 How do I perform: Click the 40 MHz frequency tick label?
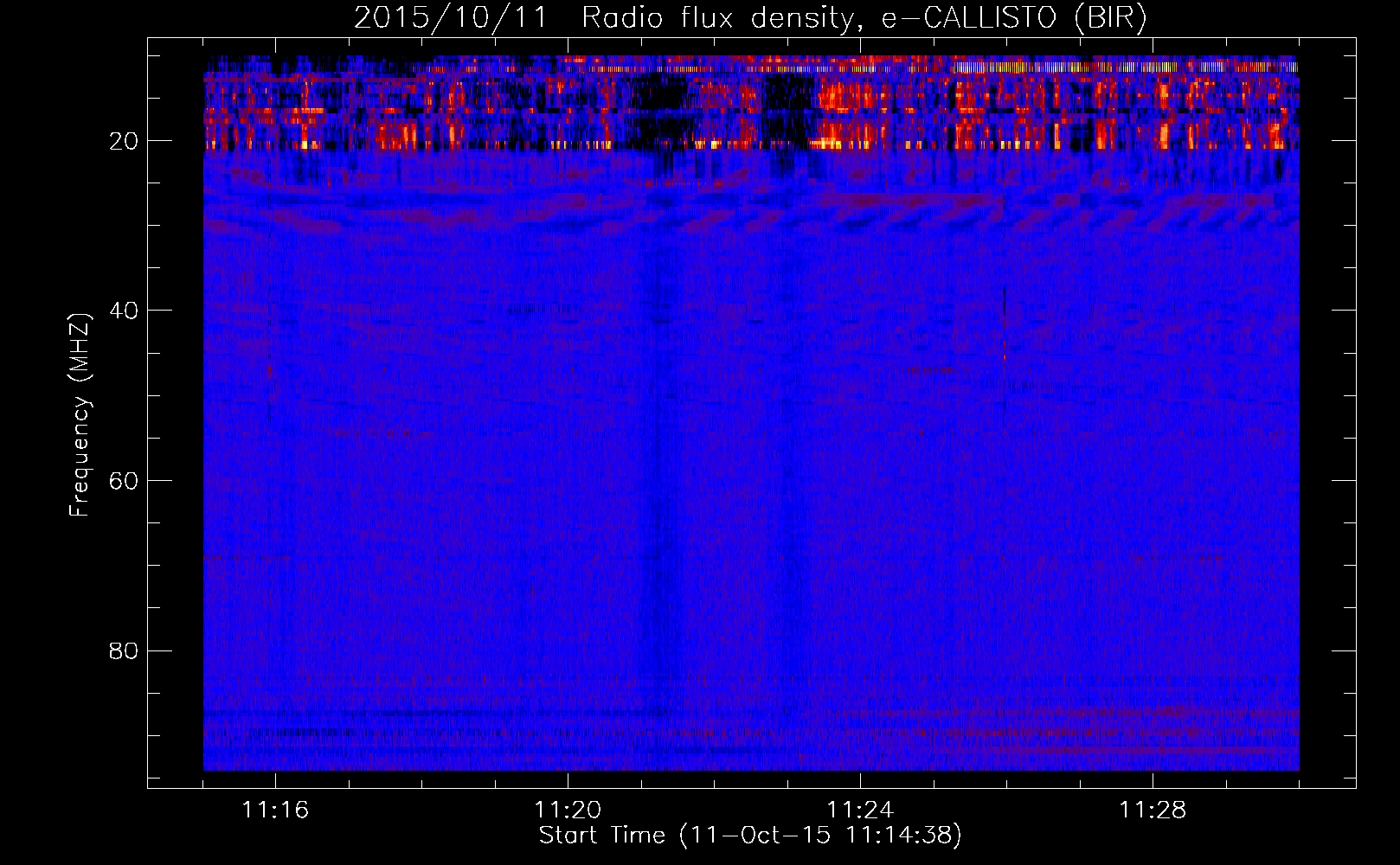pos(124,311)
